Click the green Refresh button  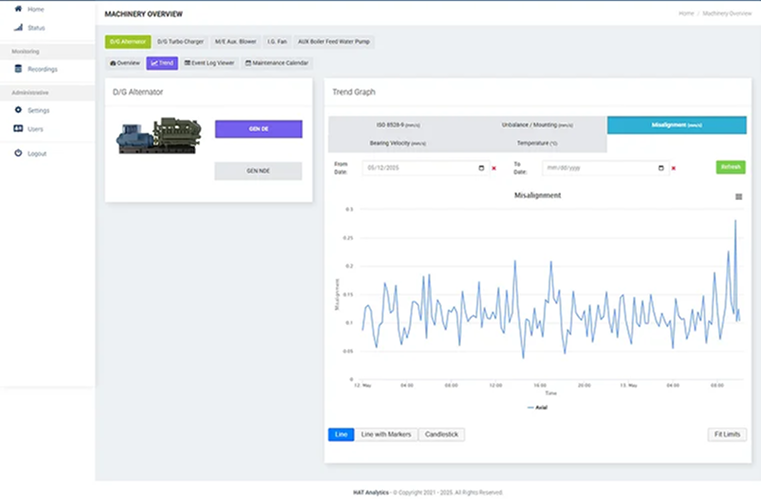click(x=731, y=167)
